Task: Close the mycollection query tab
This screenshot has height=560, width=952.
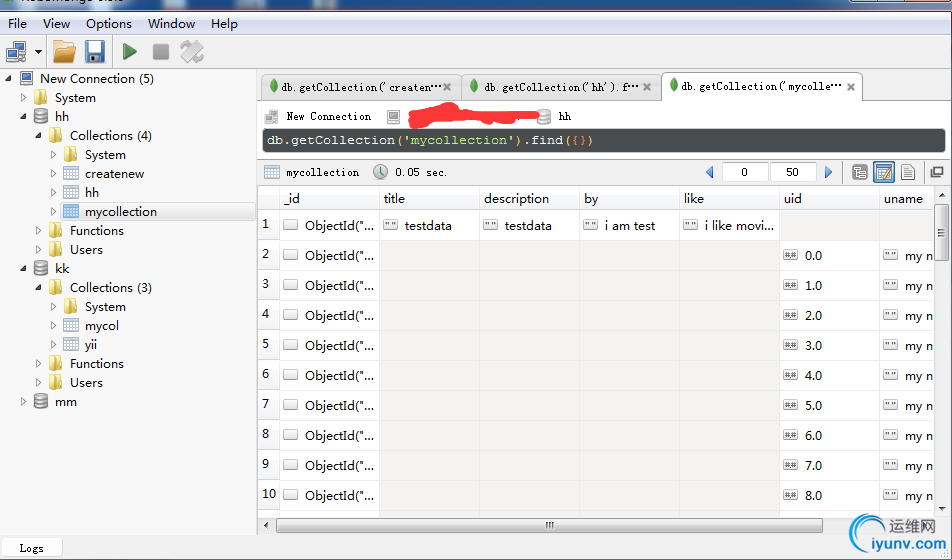Action: pos(851,87)
